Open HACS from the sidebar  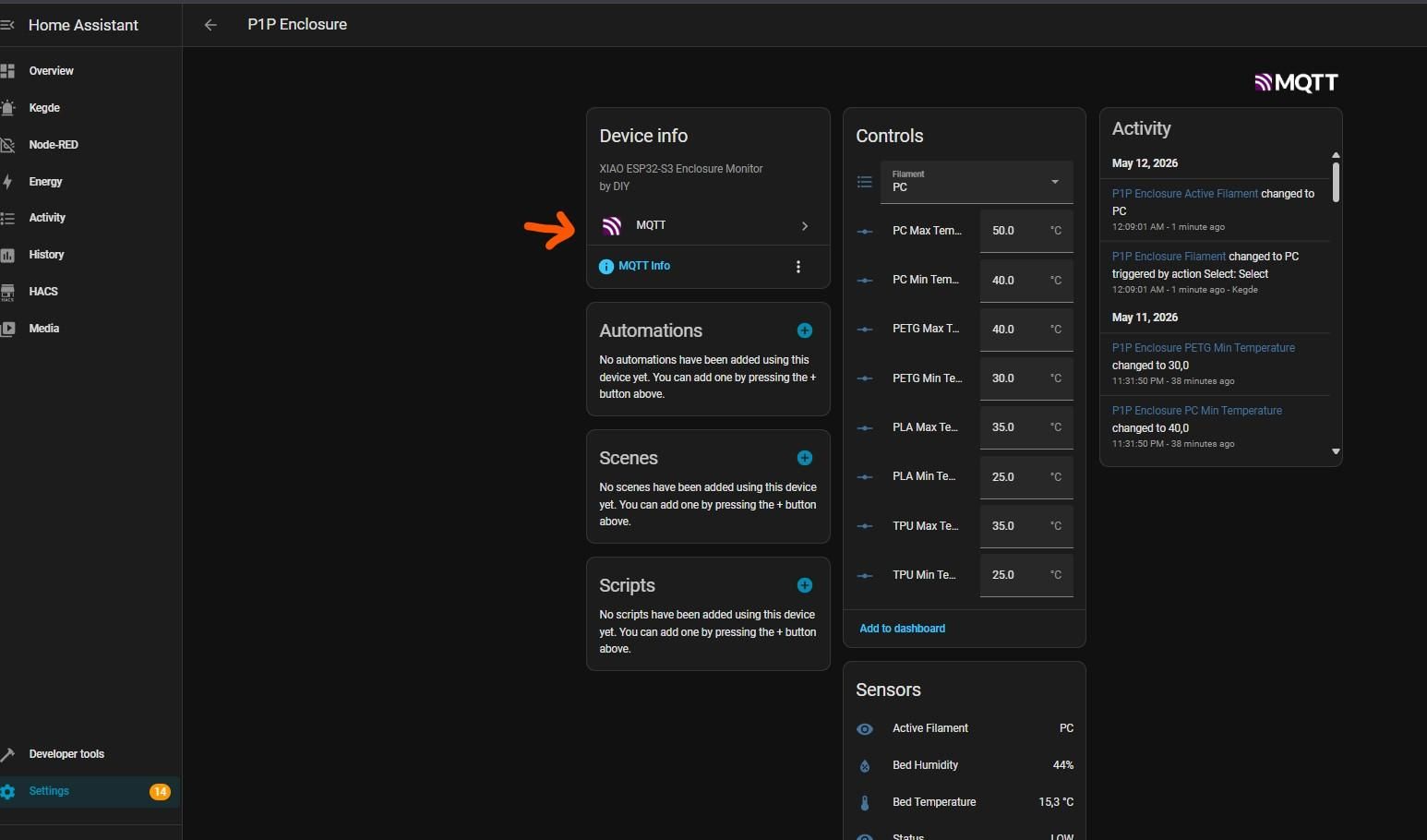click(x=90, y=292)
